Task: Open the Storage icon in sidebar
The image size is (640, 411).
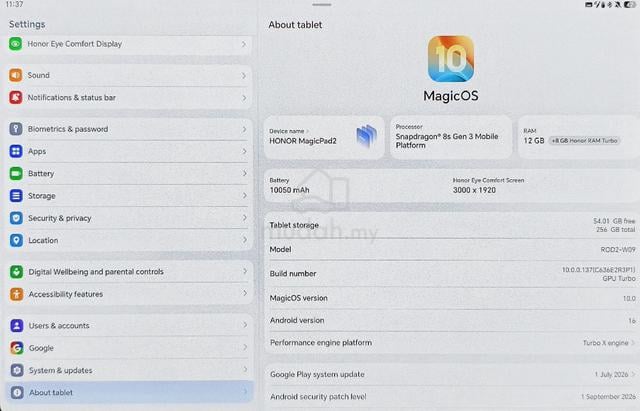Action: [16, 196]
